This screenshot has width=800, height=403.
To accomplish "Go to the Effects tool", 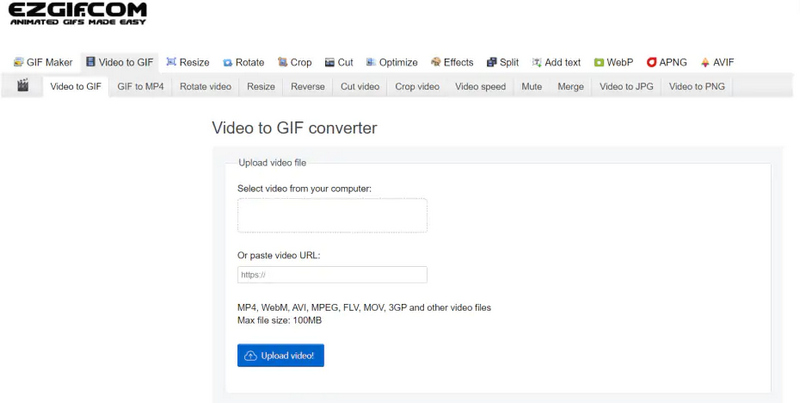I will tap(452, 62).
